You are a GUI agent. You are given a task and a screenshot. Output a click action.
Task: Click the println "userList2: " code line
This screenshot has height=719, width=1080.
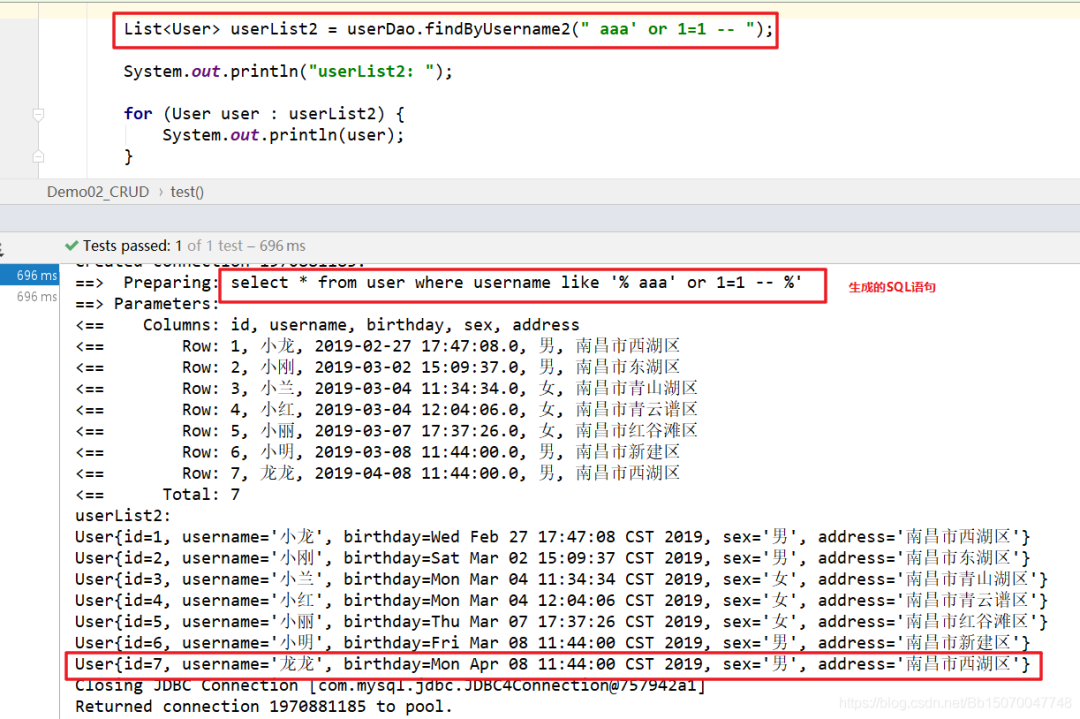288,72
